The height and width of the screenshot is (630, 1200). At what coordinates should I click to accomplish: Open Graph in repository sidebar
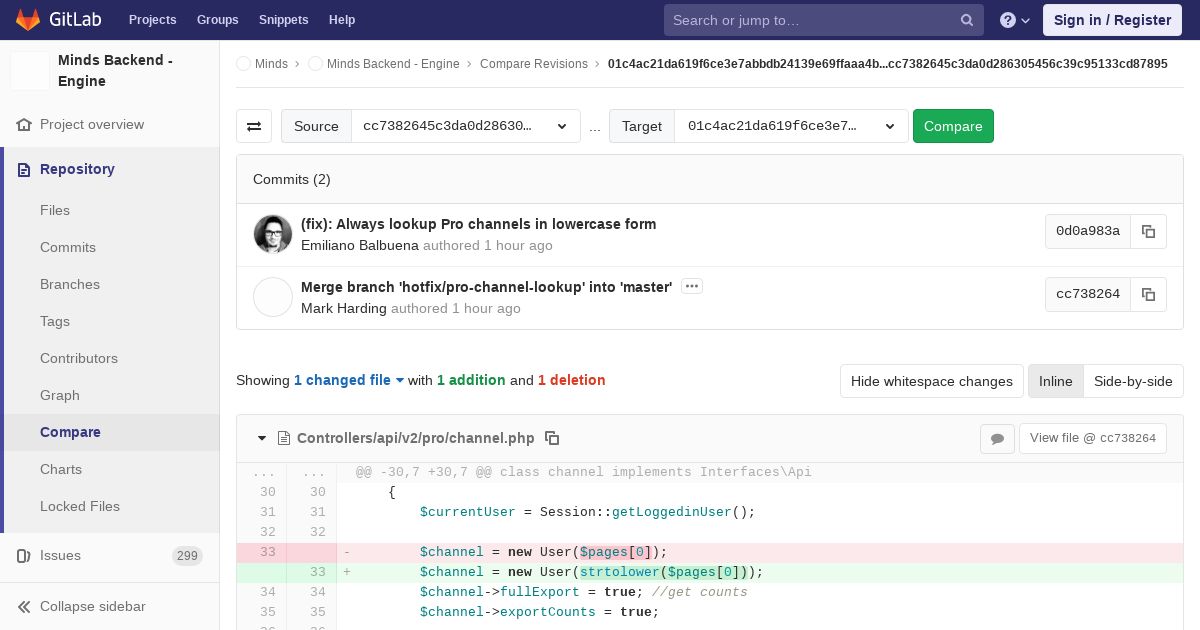[60, 395]
